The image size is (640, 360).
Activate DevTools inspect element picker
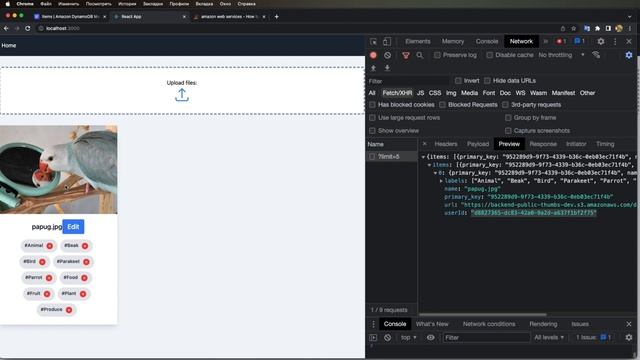pyautogui.click(x=373, y=42)
